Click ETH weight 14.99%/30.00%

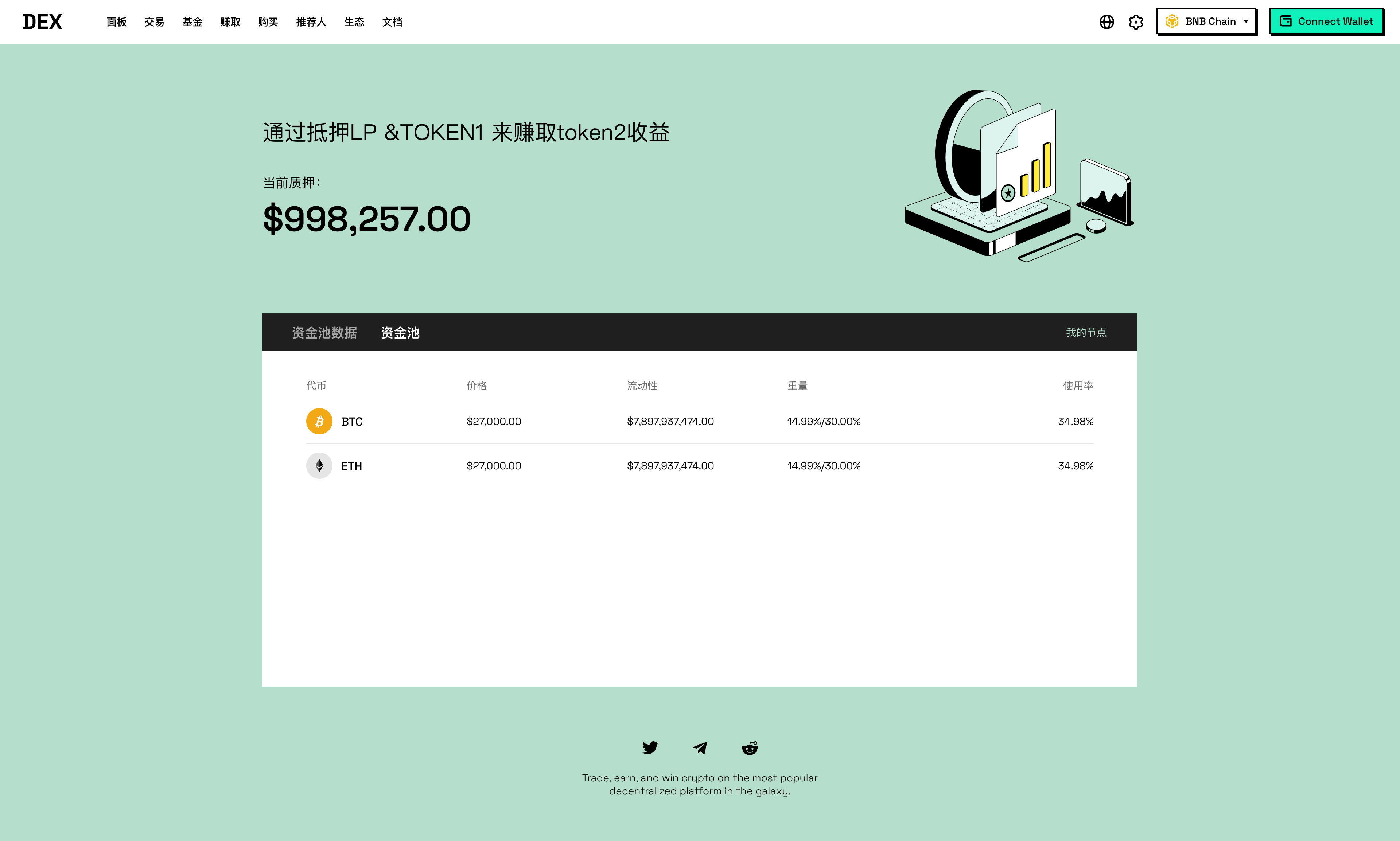(x=824, y=466)
